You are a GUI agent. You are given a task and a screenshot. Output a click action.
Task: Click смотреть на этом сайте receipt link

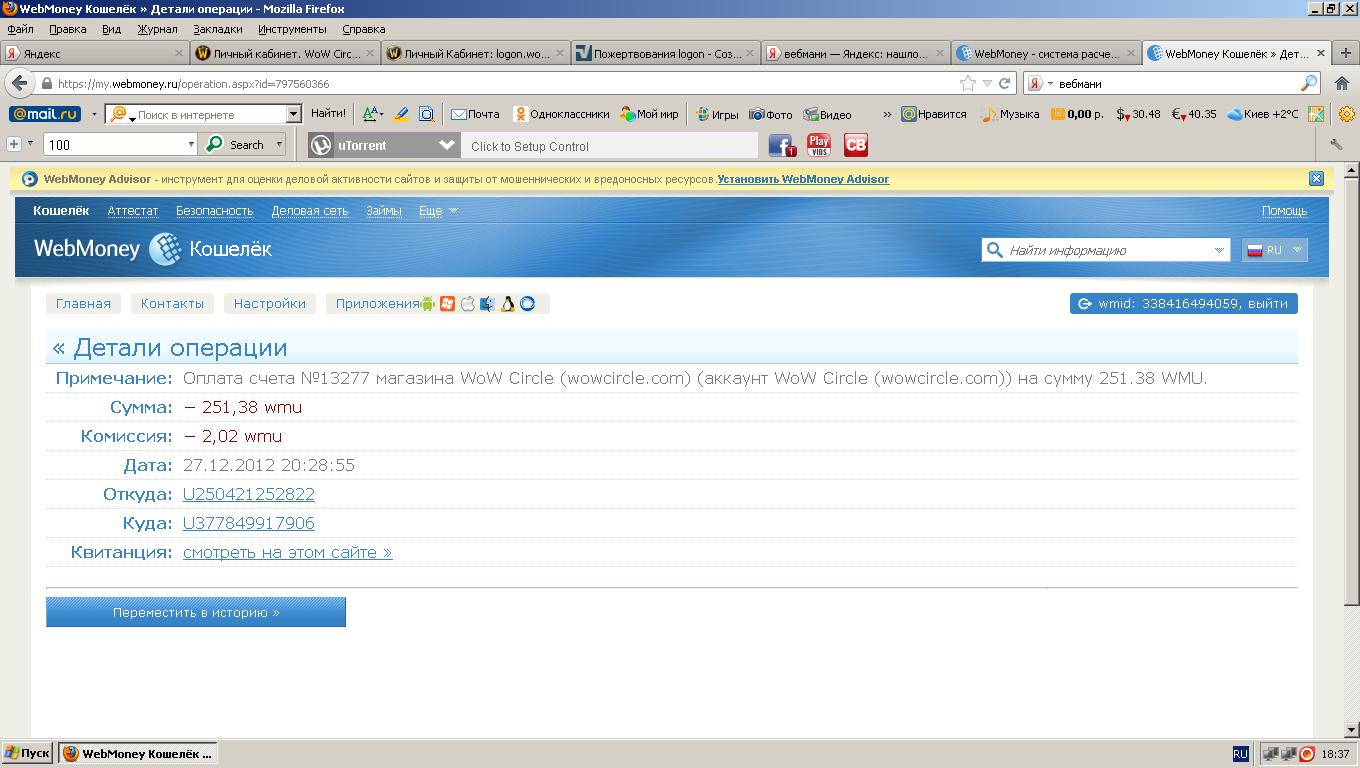click(x=287, y=552)
